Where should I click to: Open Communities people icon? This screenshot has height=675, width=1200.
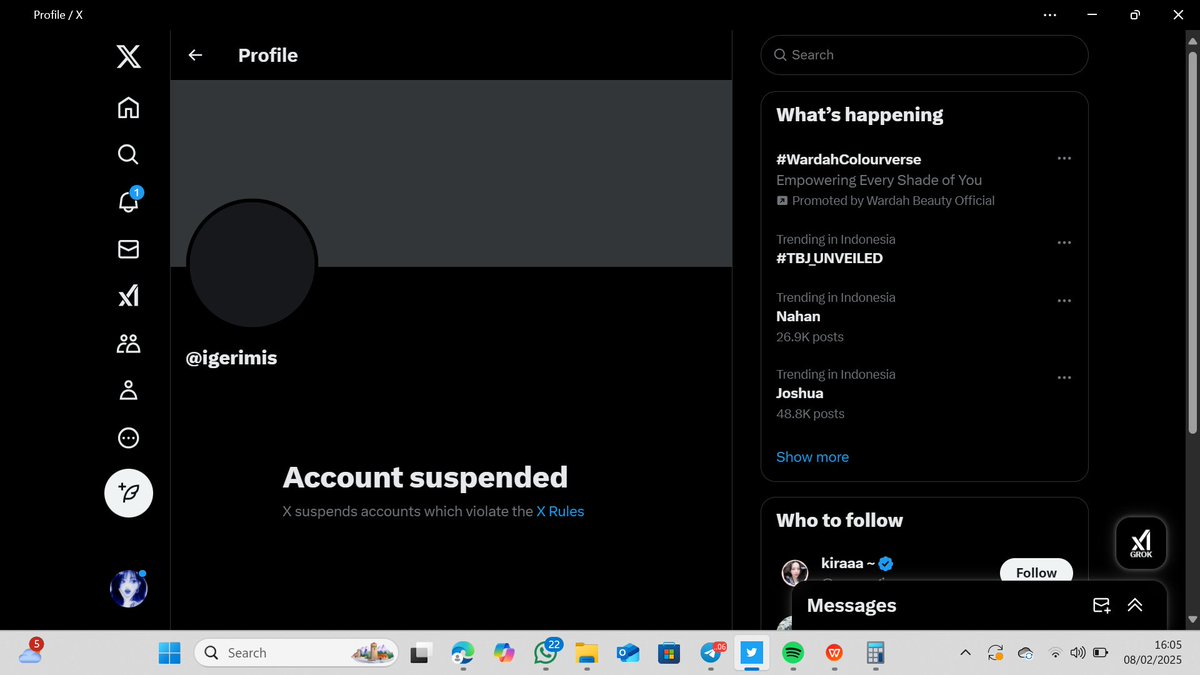[128, 344]
